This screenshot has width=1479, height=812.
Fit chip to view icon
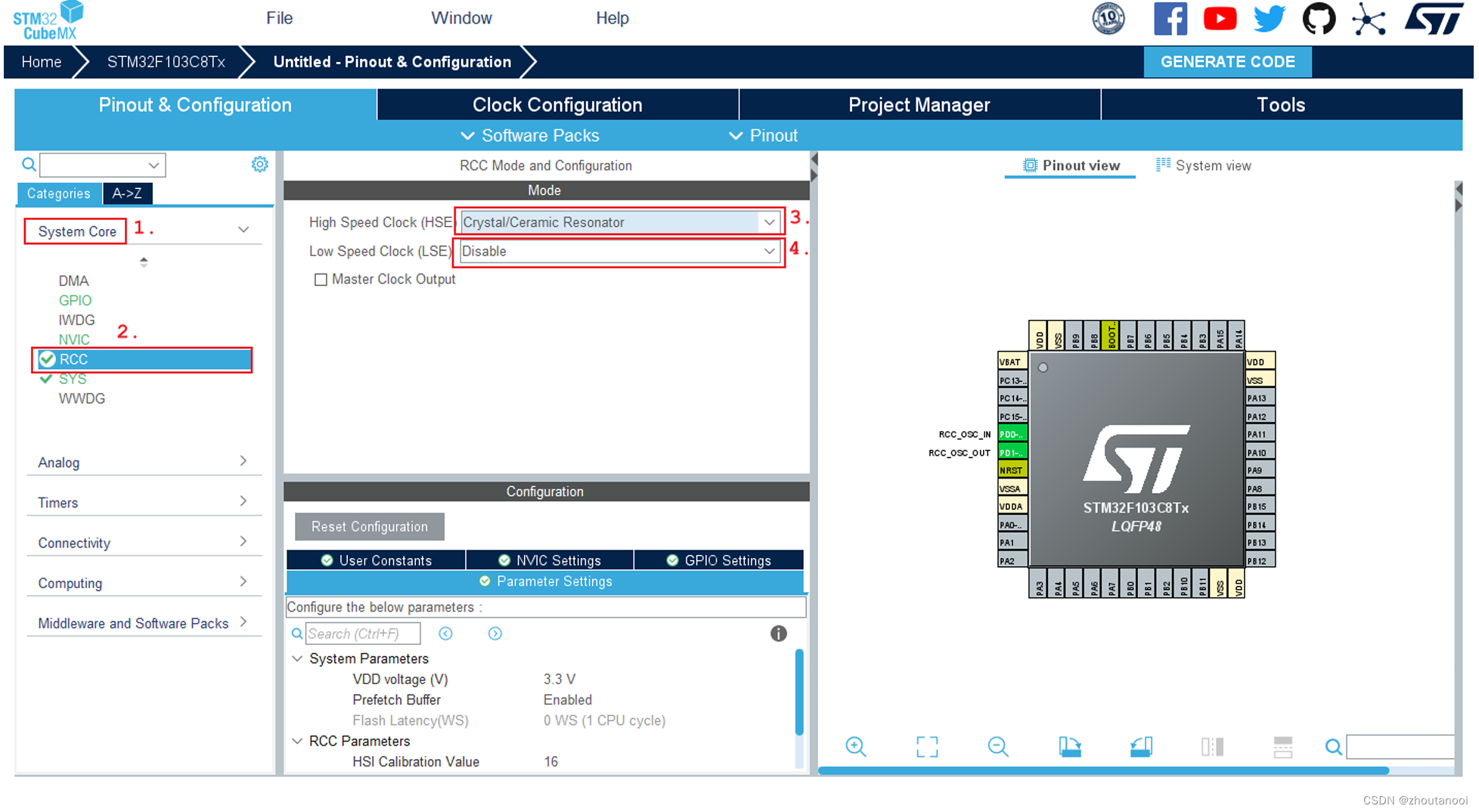click(x=927, y=746)
